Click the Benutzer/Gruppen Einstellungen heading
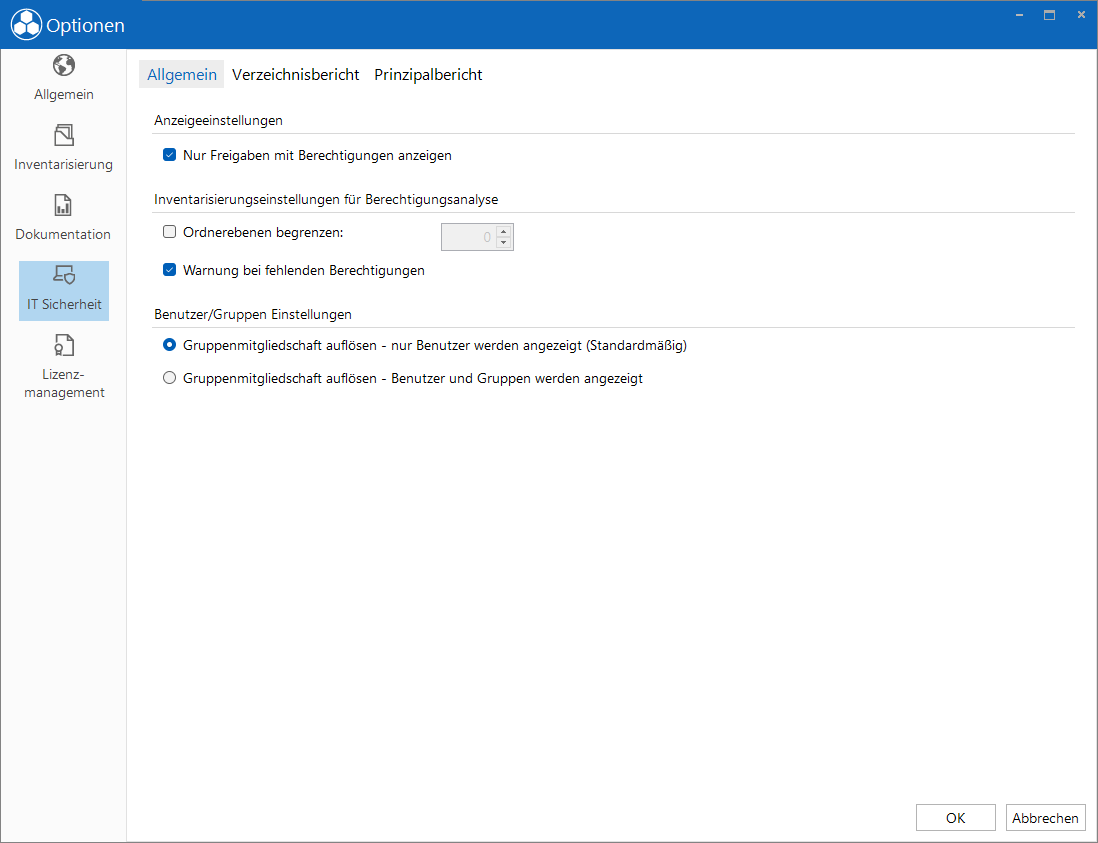This screenshot has height=843, width=1098. 253,314
